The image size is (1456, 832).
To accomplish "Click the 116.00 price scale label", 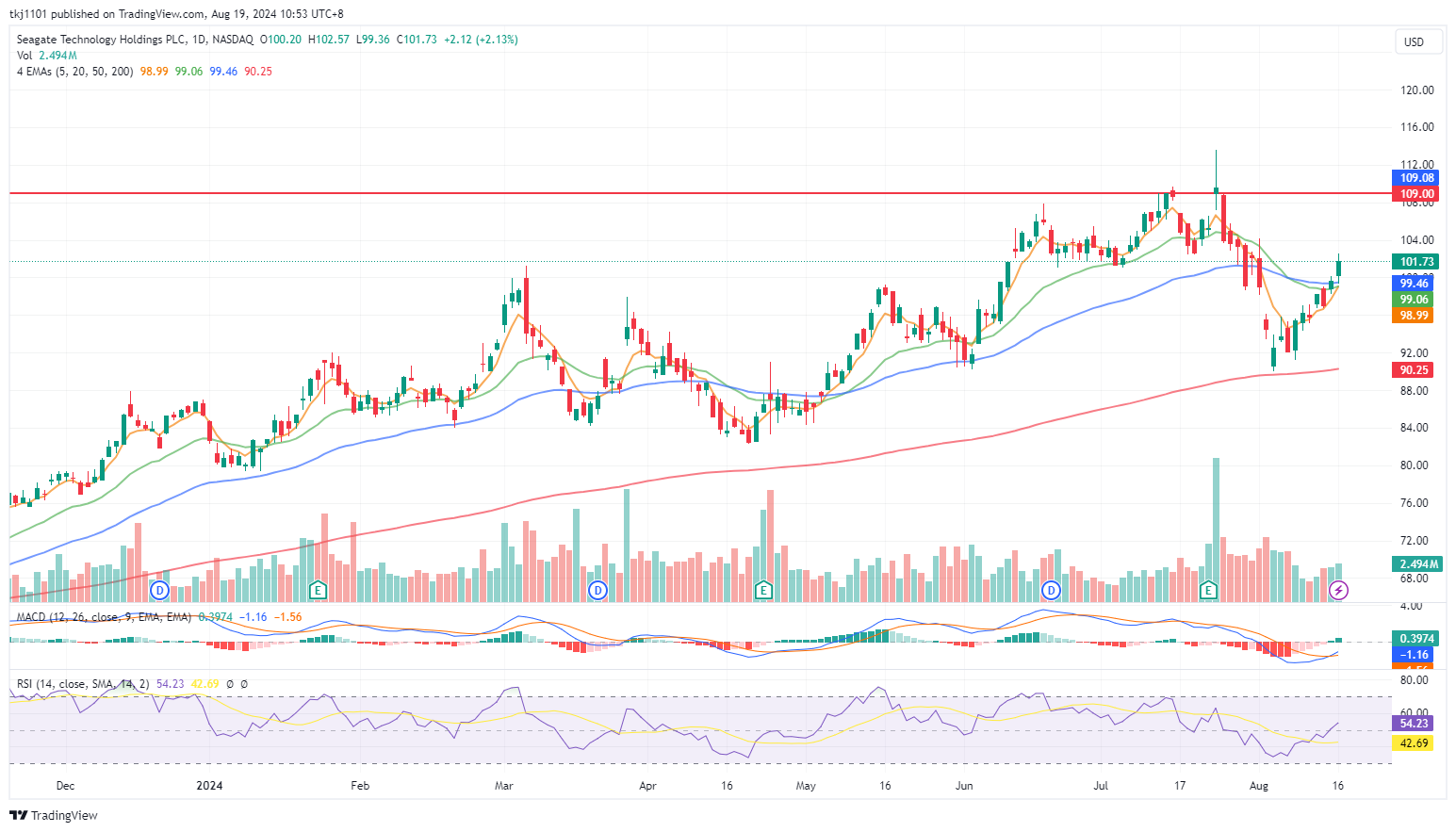I will (1416, 127).
